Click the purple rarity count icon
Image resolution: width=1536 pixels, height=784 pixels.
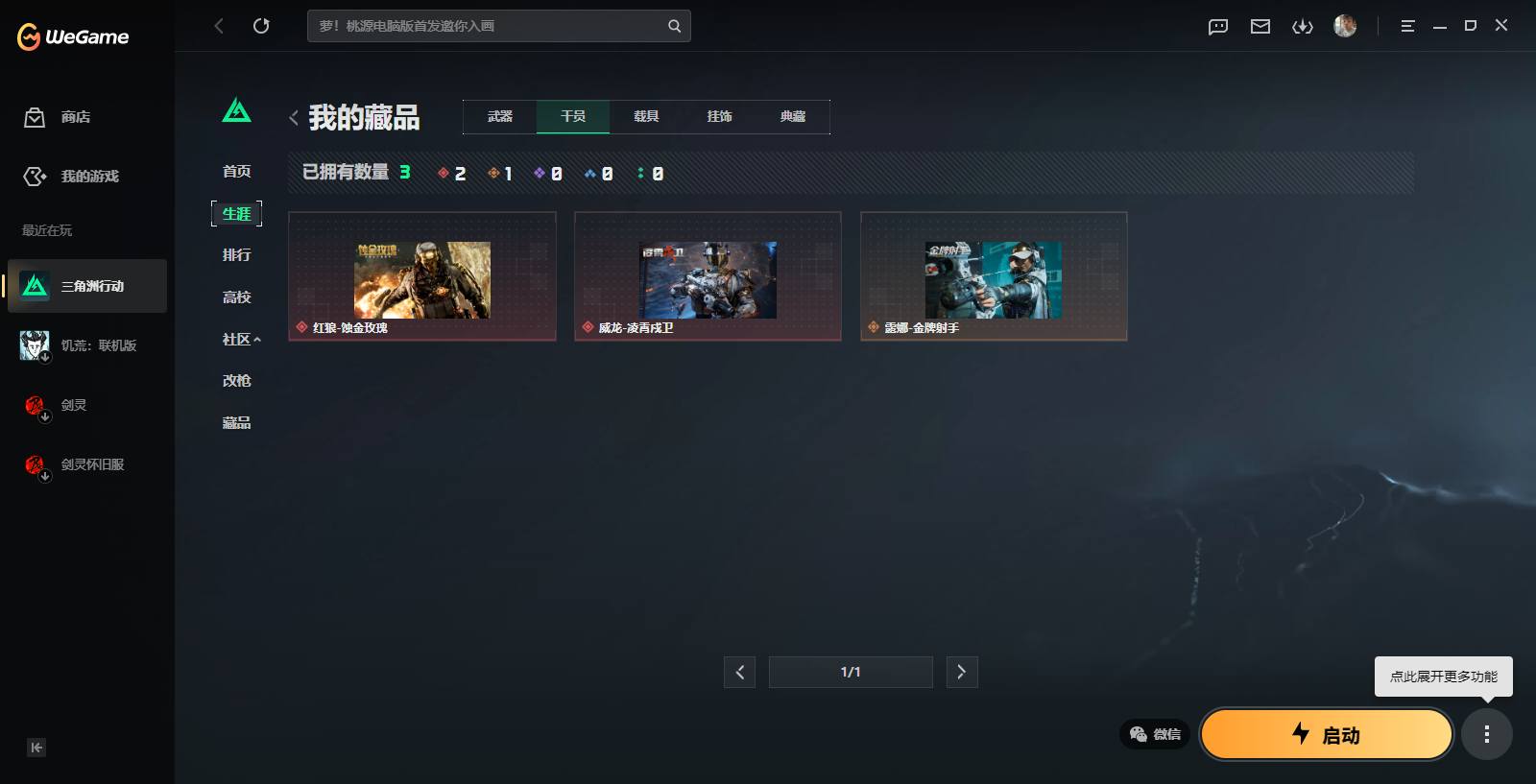point(540,173)
